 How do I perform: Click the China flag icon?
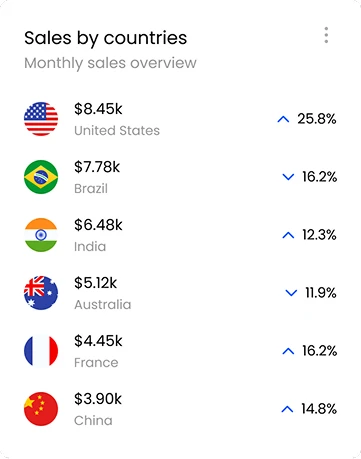[41, 409]
